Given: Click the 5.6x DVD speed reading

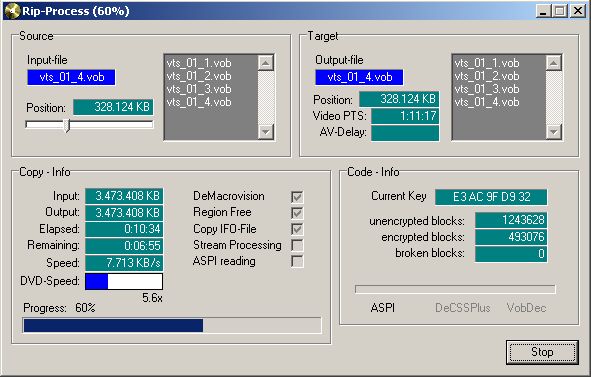Looking at the screenshot, I should pyautogui.click(x=152, y=298).
